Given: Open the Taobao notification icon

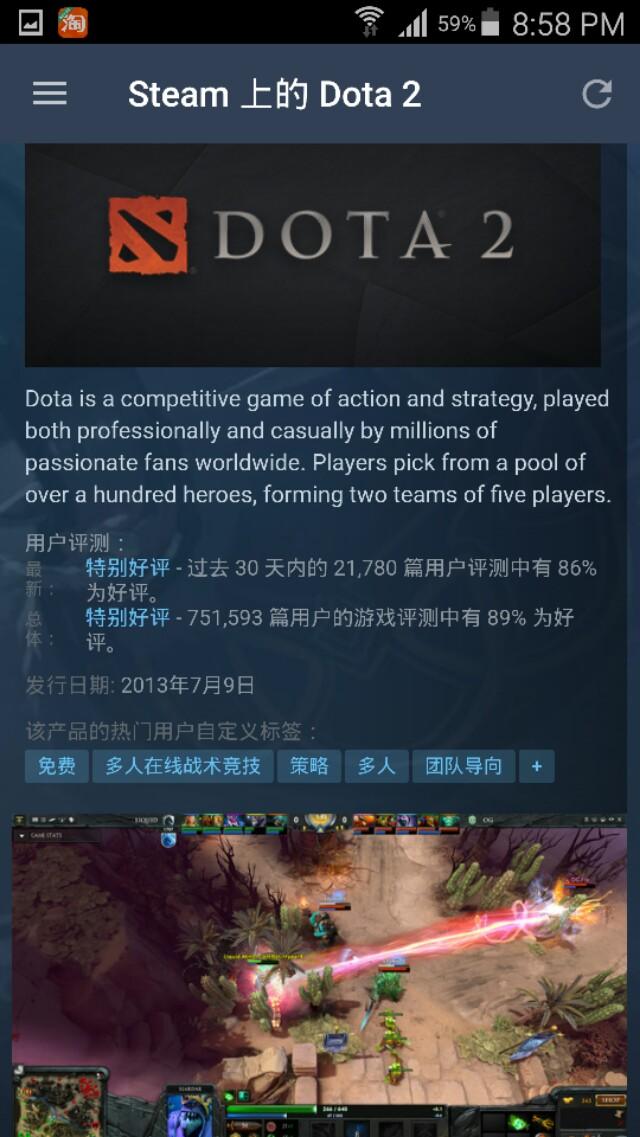Looking at the screenshot, I should pos(73,22).
